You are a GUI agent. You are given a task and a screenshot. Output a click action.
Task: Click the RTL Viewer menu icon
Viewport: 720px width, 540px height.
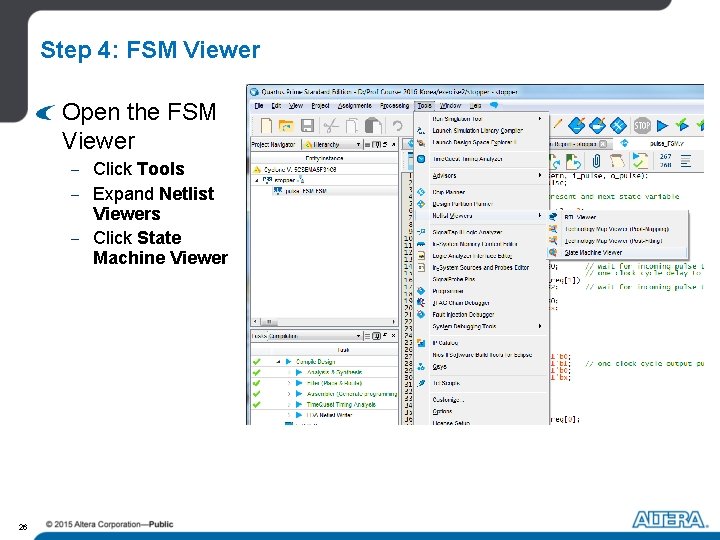point(553,217)
